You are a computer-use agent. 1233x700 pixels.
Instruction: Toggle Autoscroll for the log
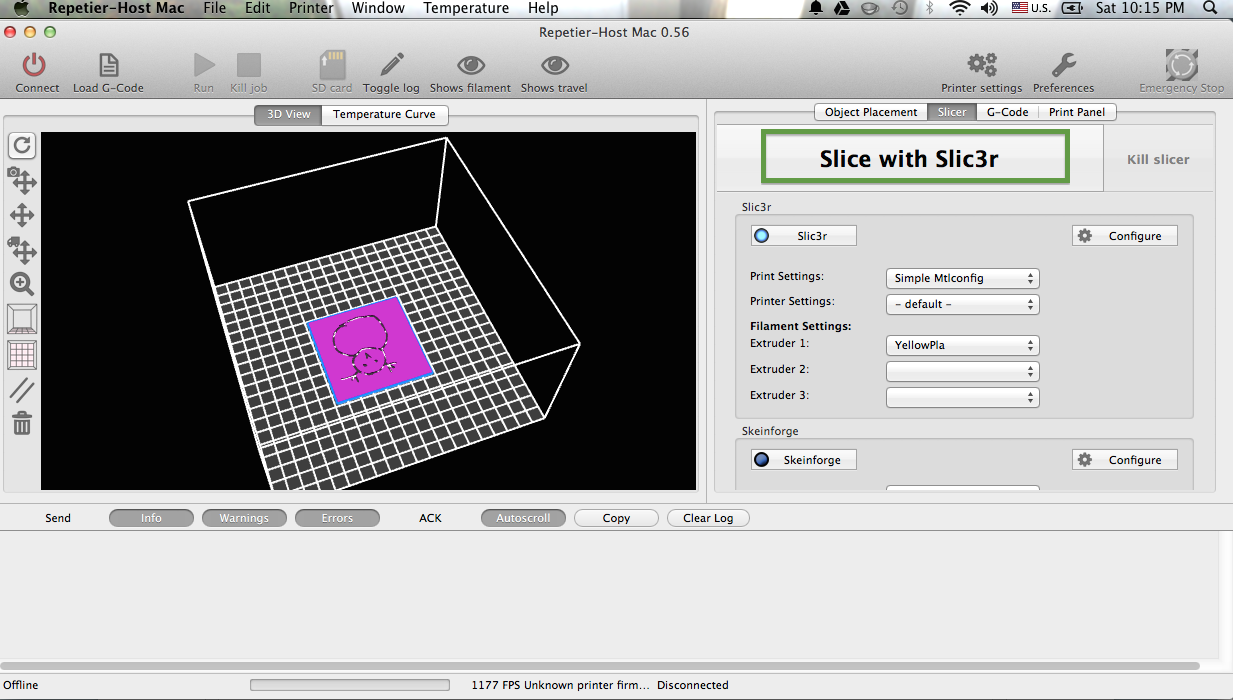523,518
